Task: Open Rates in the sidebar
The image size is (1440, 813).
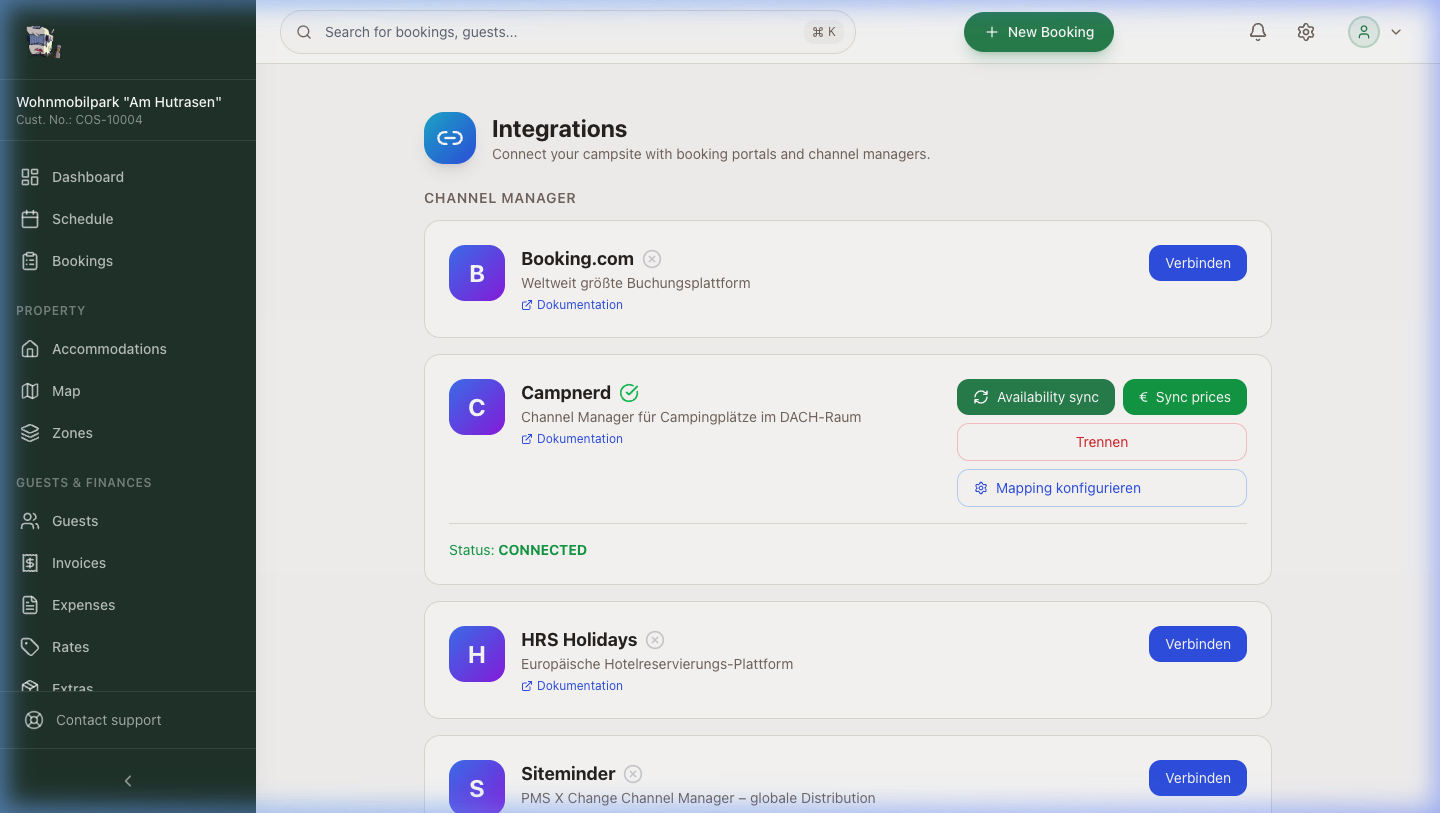Action: coord(128,647)
